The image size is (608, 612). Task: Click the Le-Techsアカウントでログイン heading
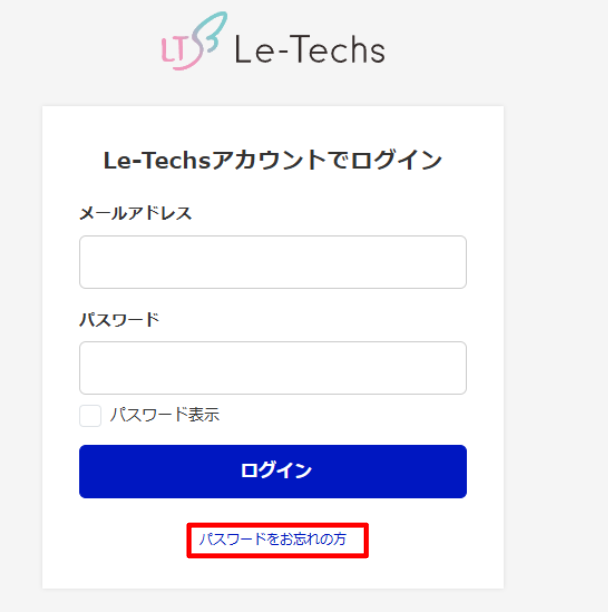(273, 160)
